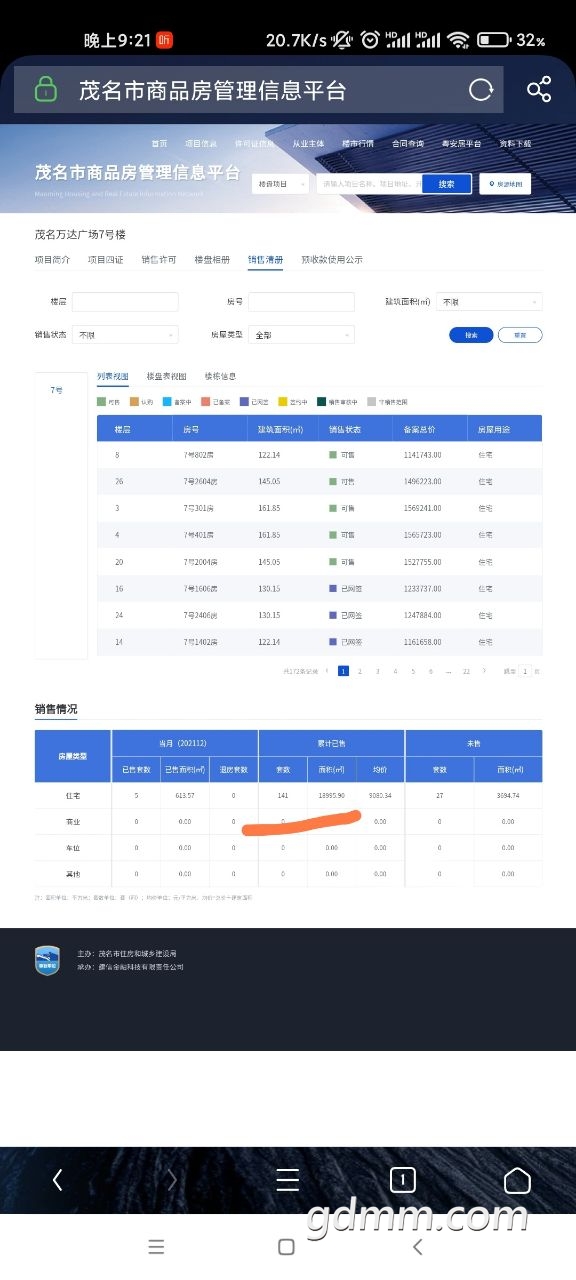Click the blue 搜索 button in header
This screenshot has height=1280, width=576.
click(446, 184)
